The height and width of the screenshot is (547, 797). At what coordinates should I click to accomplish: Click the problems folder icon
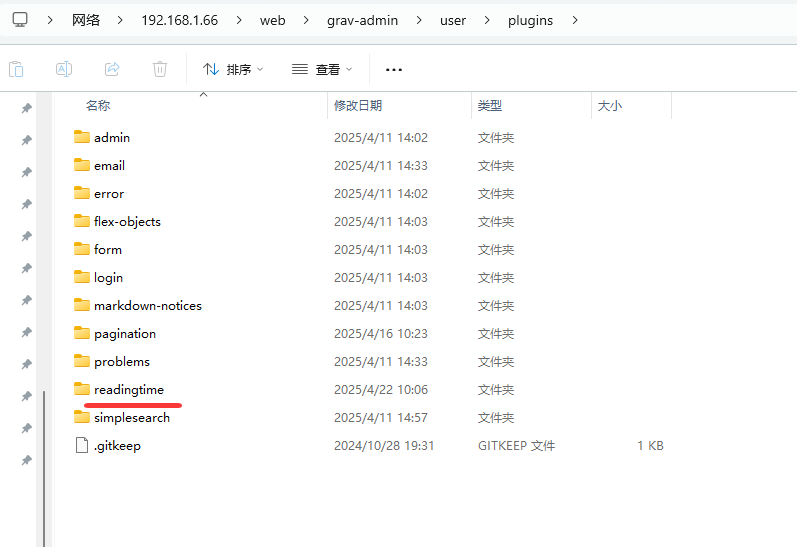(82, 360)
